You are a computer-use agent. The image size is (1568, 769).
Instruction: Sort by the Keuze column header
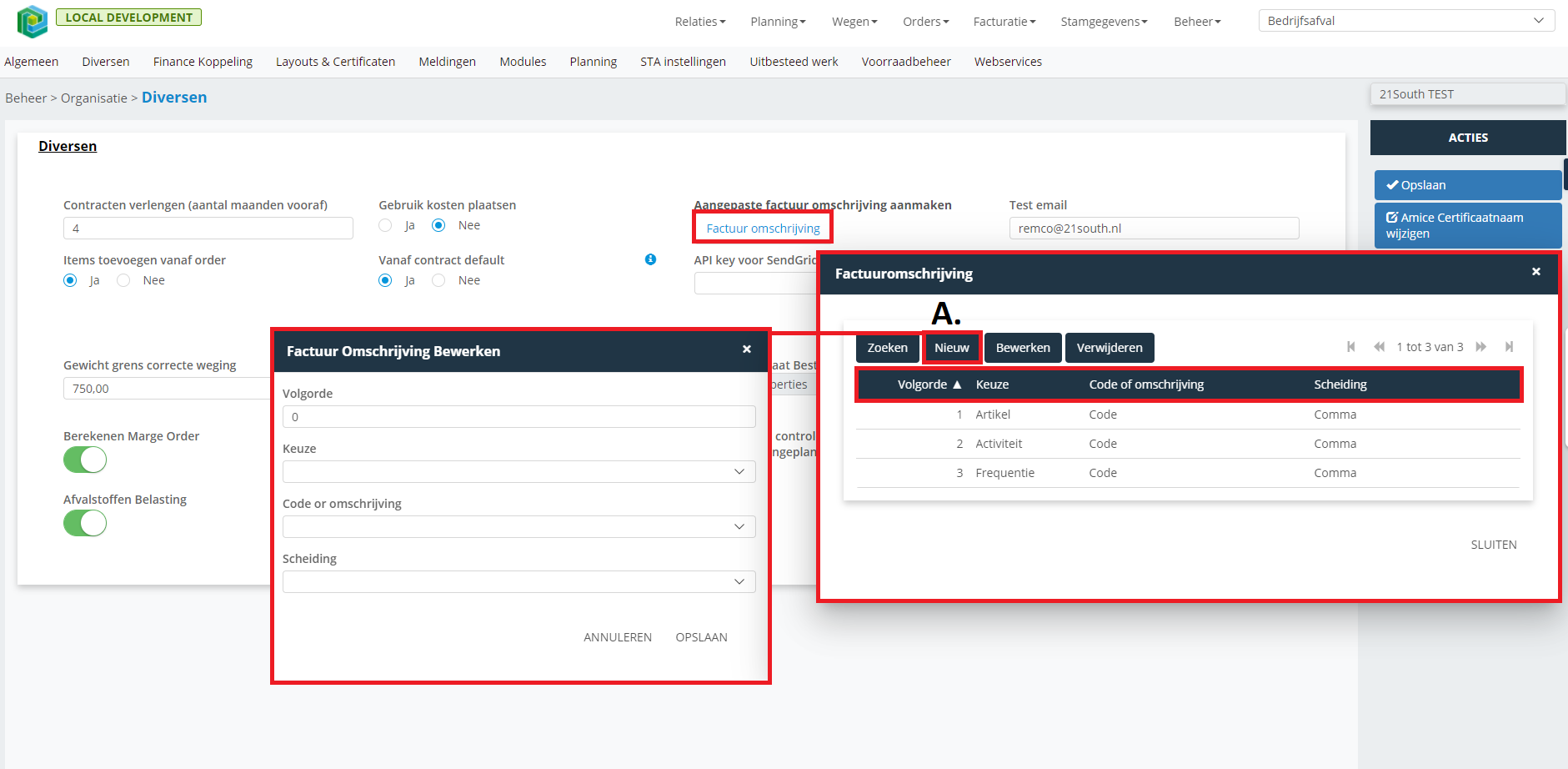992,384
